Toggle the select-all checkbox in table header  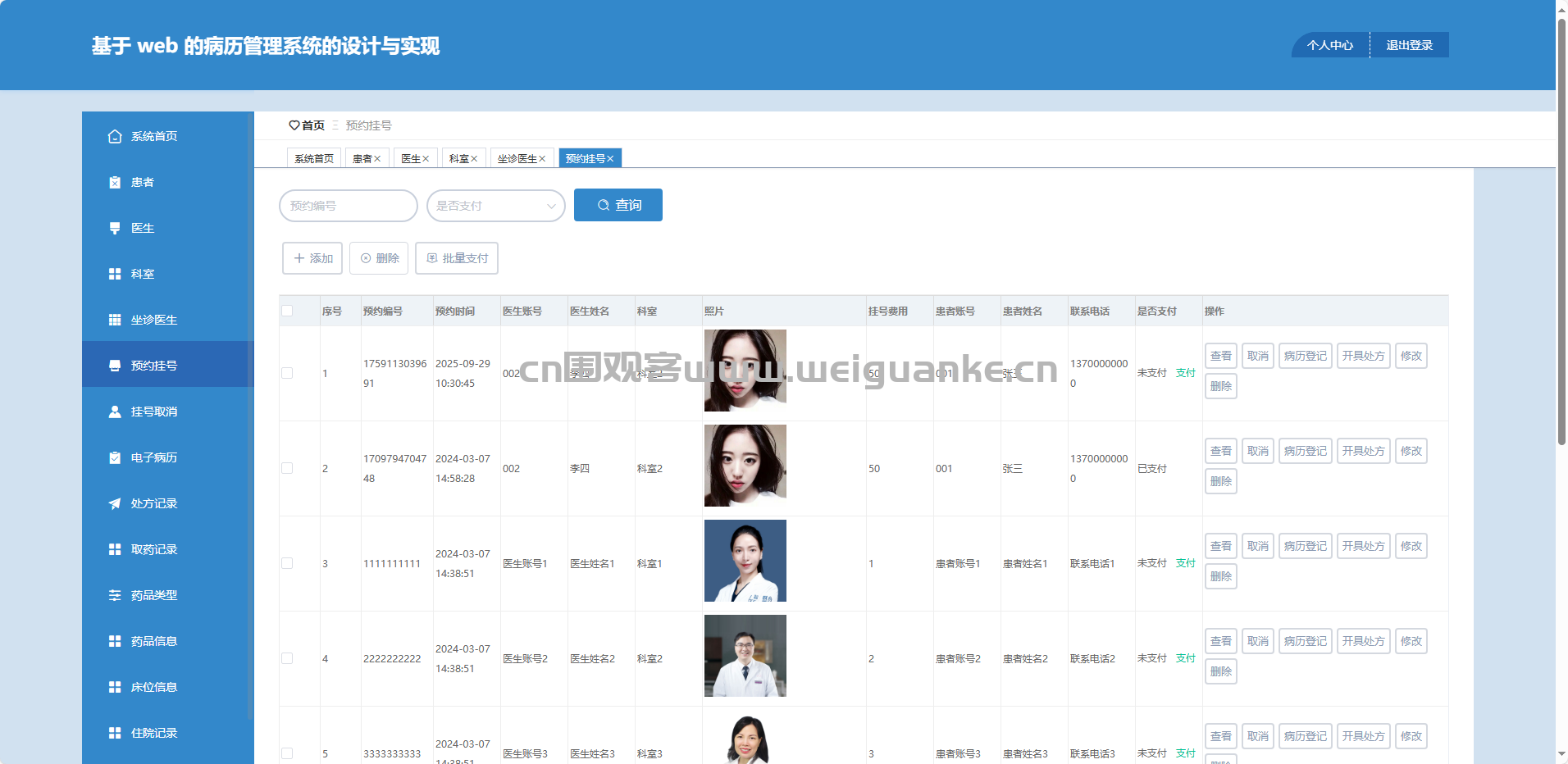[x=287, y=311]
